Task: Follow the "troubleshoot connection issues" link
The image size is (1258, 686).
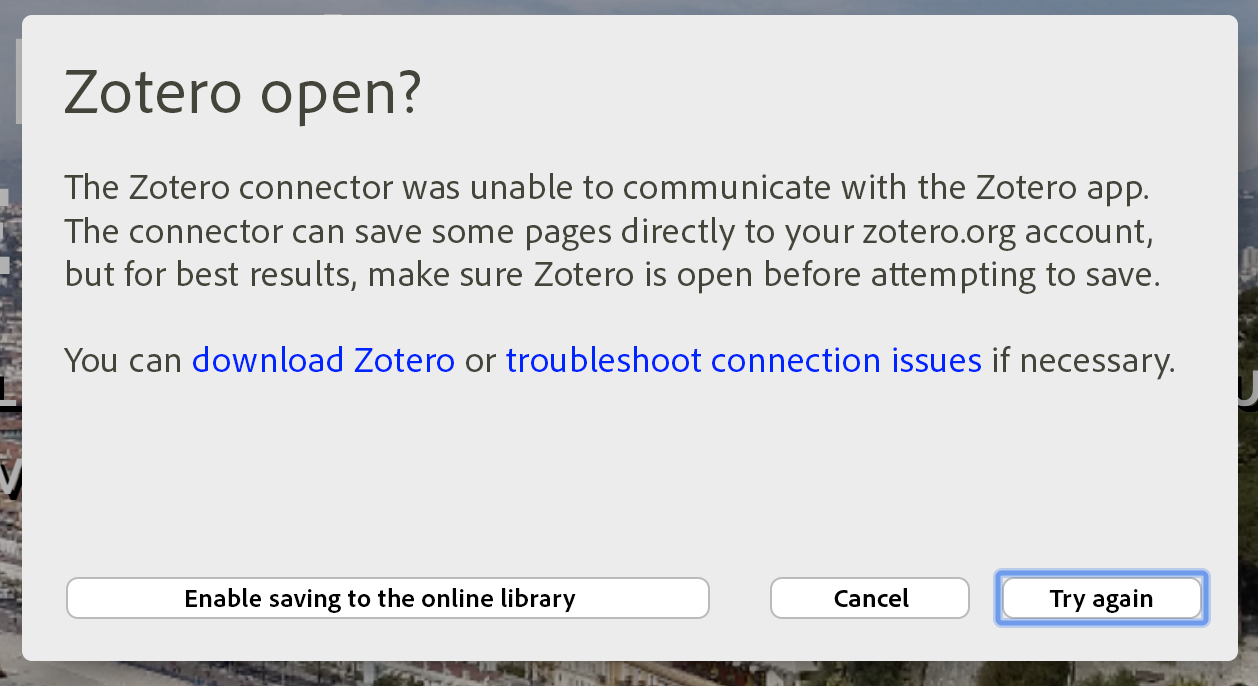Action: tap(743, 360)
